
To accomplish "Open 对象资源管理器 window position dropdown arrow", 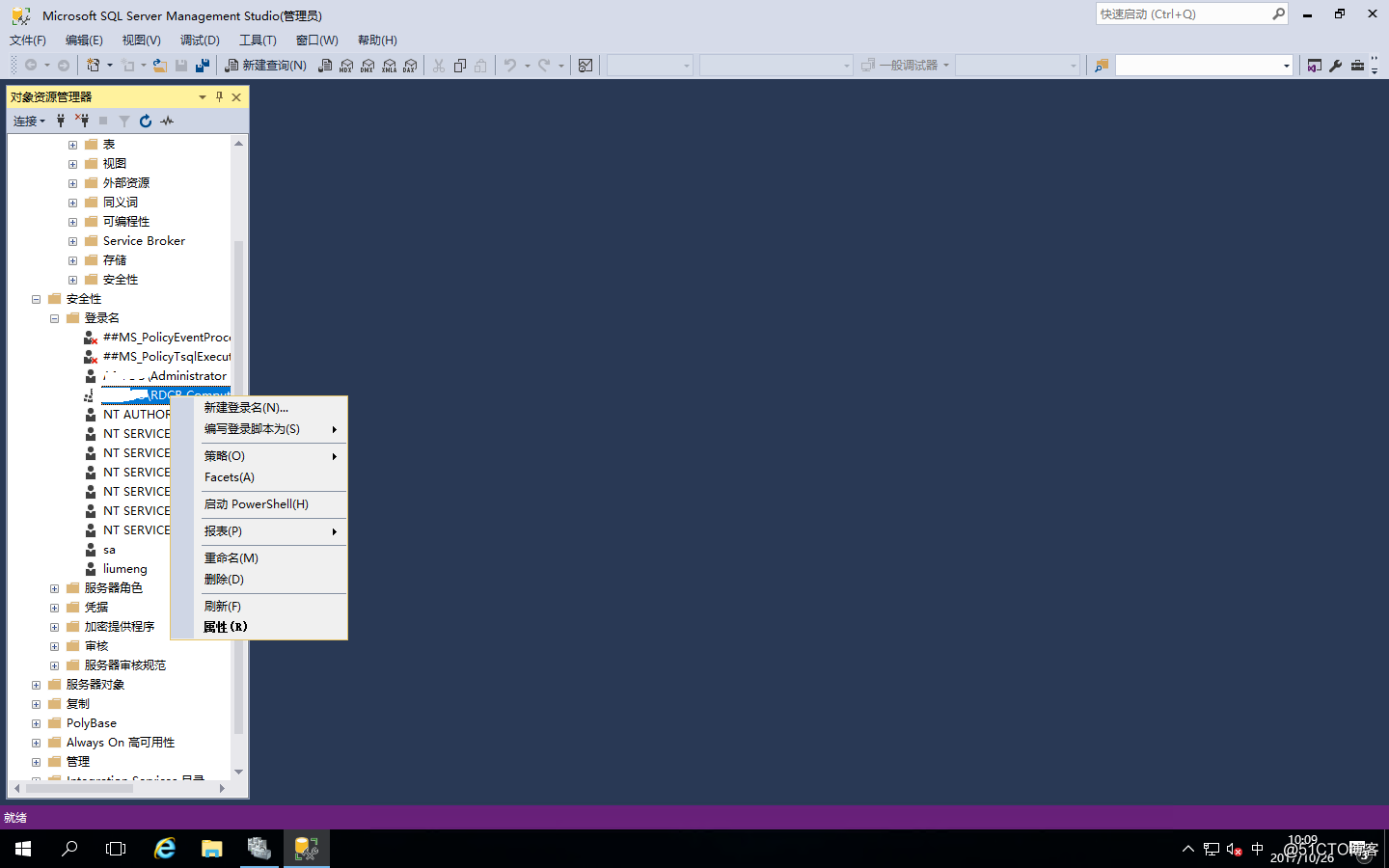I will click(x=203, y=96).
